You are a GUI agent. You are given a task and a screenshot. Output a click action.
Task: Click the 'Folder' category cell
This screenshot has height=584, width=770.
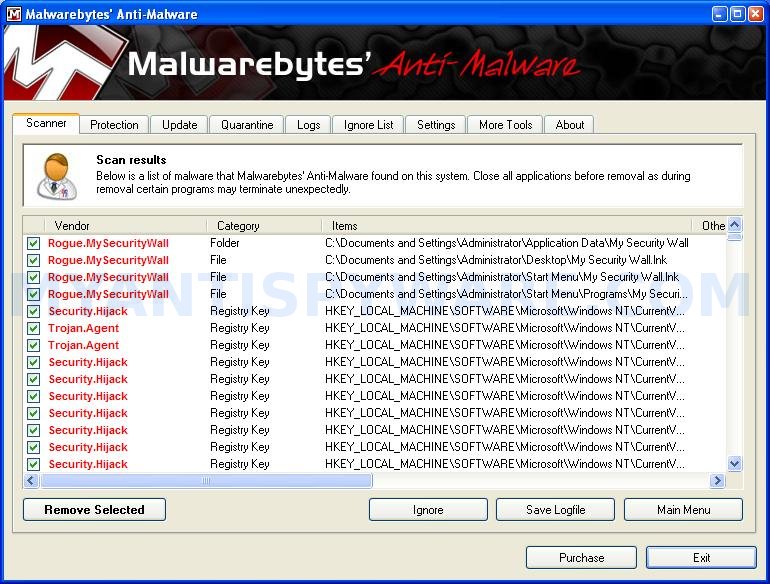click(224, 243)
